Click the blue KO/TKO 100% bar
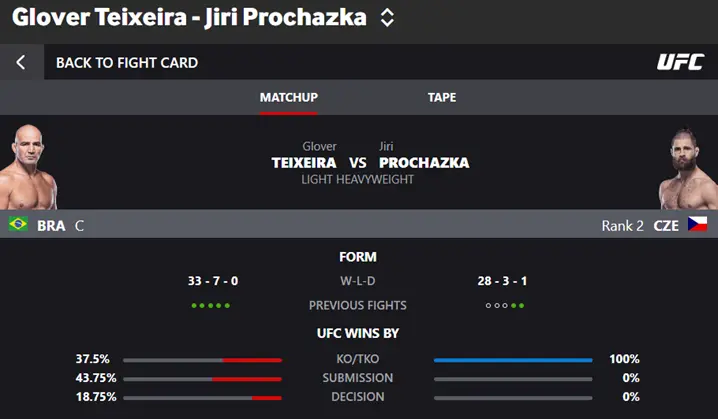The image size is (718, 419). (513, 360)
